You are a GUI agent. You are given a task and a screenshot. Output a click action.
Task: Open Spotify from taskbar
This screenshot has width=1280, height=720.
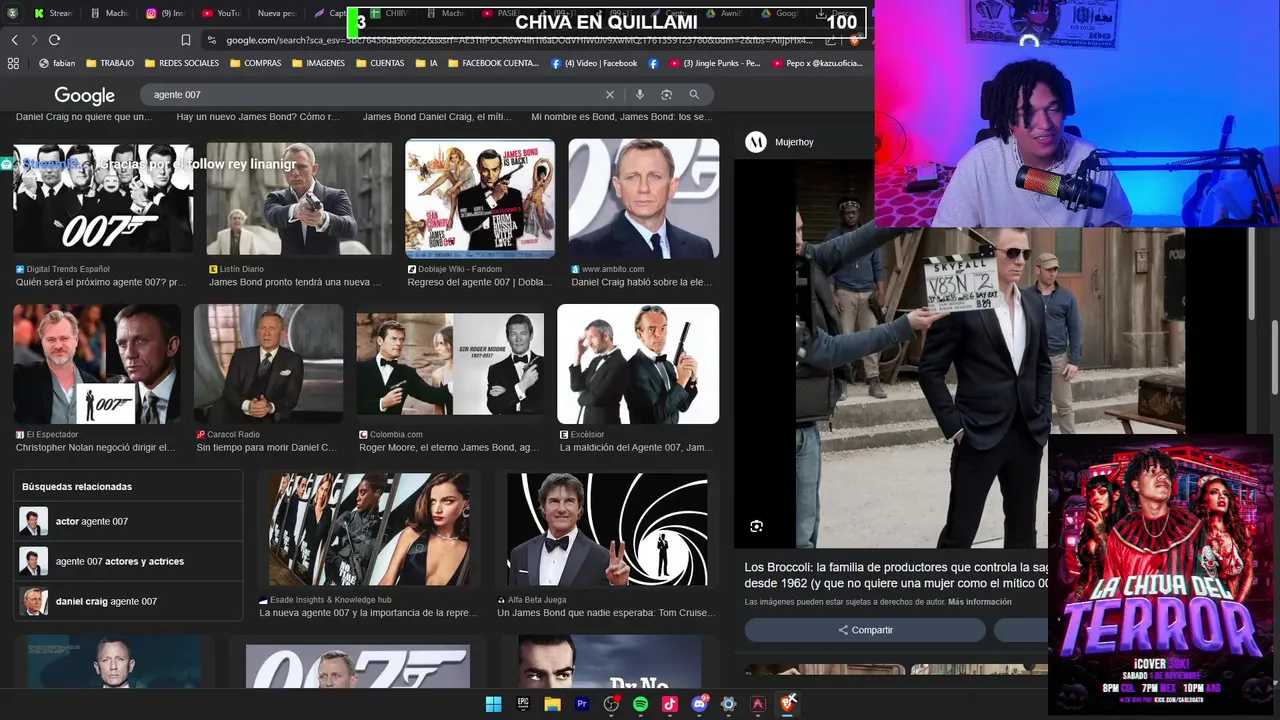point(641,704)
